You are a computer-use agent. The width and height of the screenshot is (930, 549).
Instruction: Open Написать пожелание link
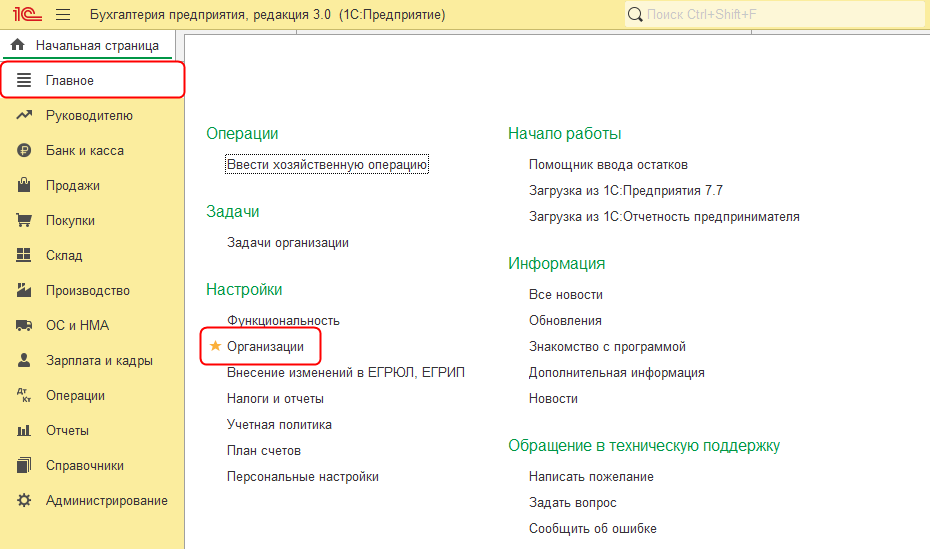[x=591, y=477]
